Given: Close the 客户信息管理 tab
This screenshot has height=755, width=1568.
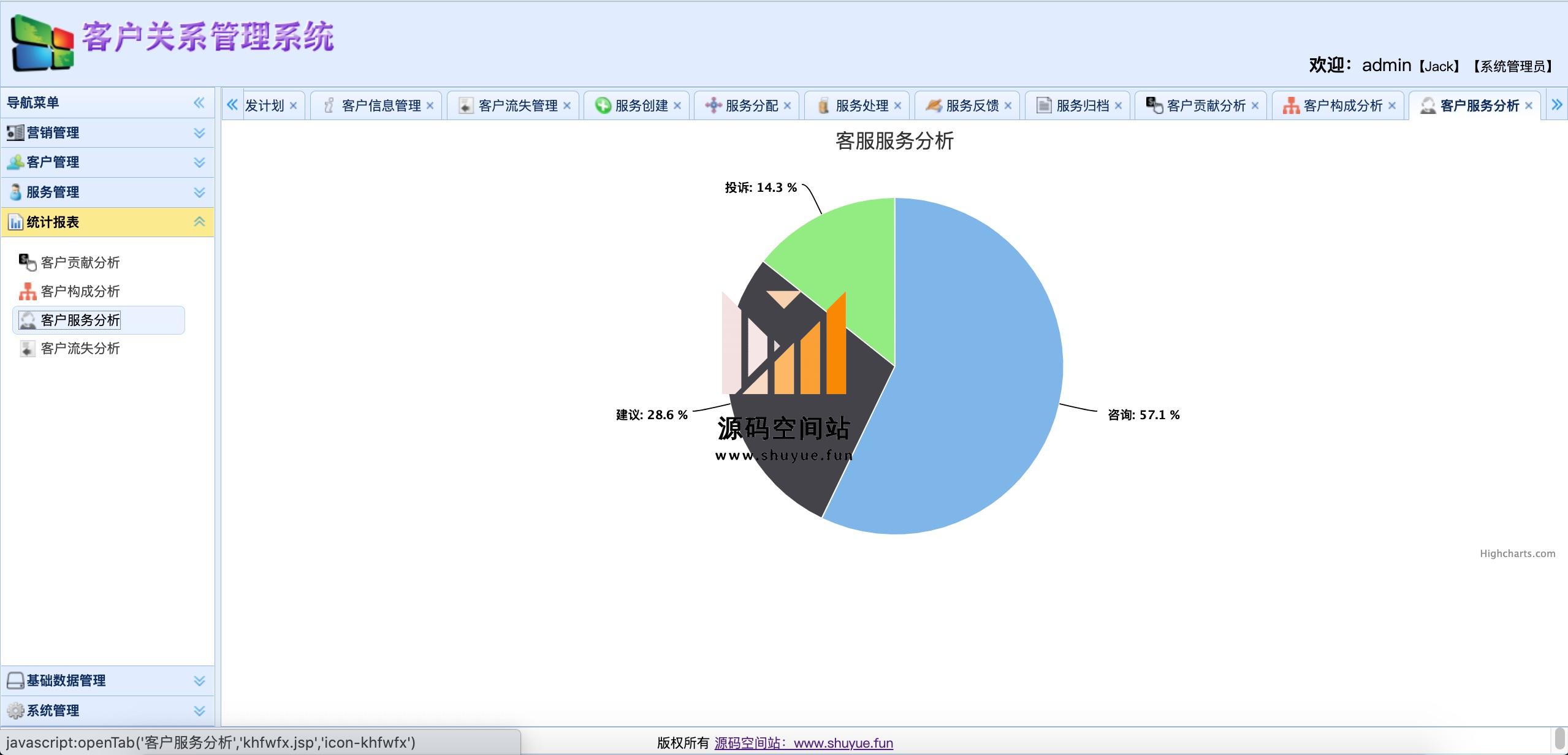Looking at the screenshot, I should tap(430, 105).
